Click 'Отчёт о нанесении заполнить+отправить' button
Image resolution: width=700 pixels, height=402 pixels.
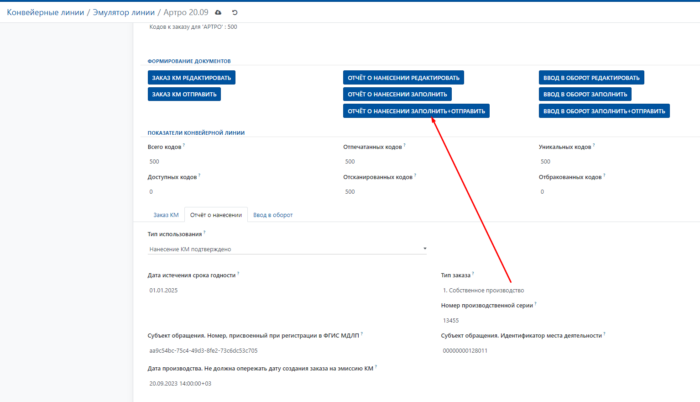click(x=416, y=111)
